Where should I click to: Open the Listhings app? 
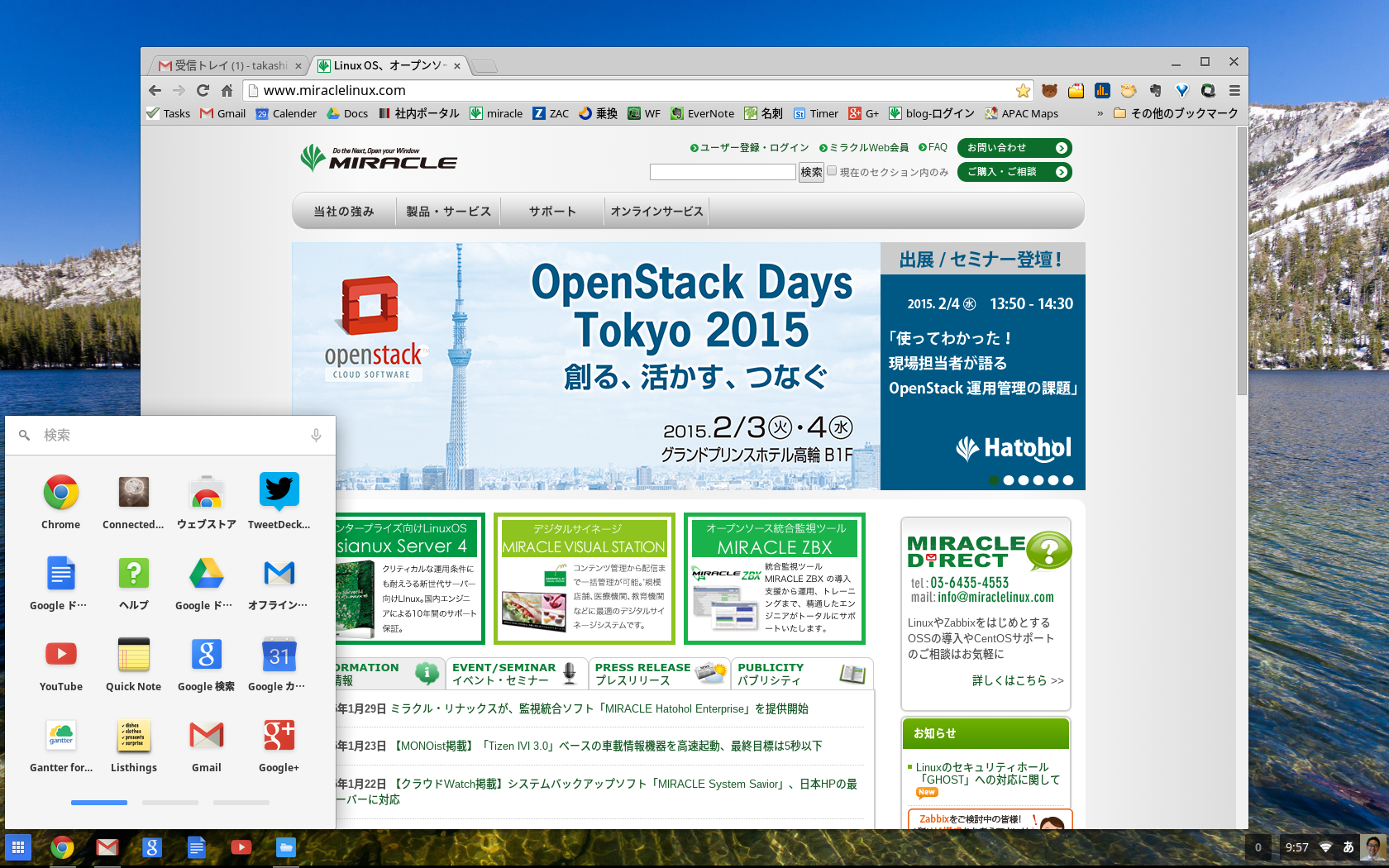pyautogui.click(x=133, y=744)
